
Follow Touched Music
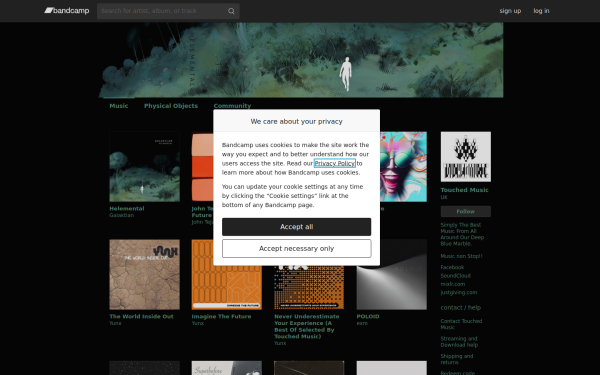(466, 212)
